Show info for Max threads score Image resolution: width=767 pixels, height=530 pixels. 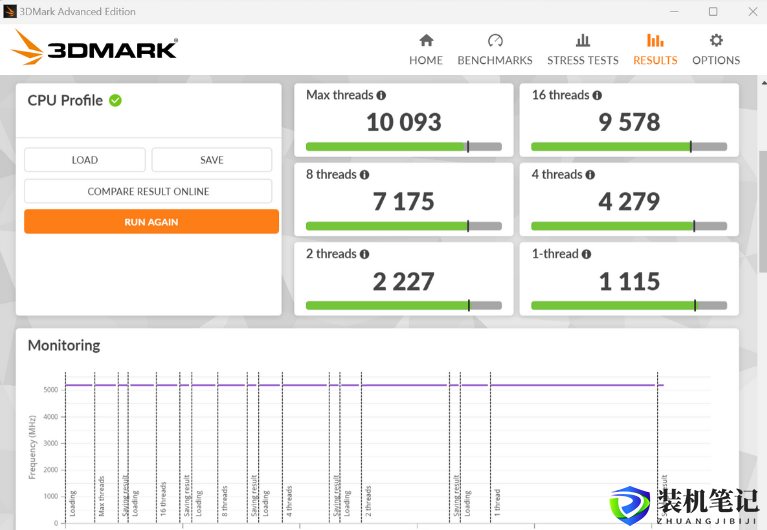click(x=381, y=95)
